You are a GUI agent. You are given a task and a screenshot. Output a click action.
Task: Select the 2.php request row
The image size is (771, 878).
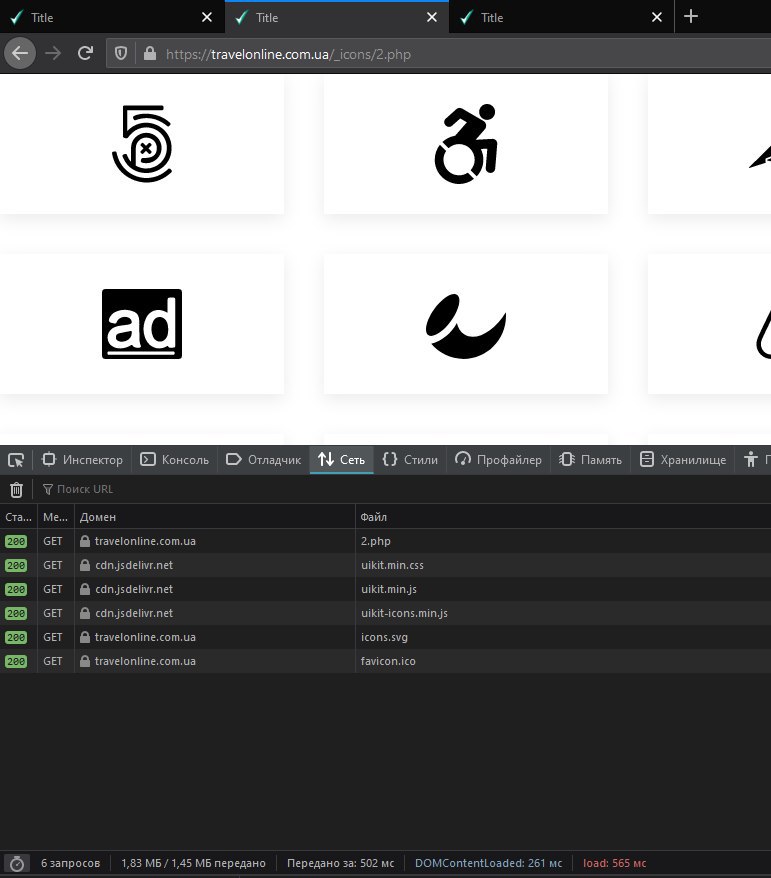(x=385, y=541)
